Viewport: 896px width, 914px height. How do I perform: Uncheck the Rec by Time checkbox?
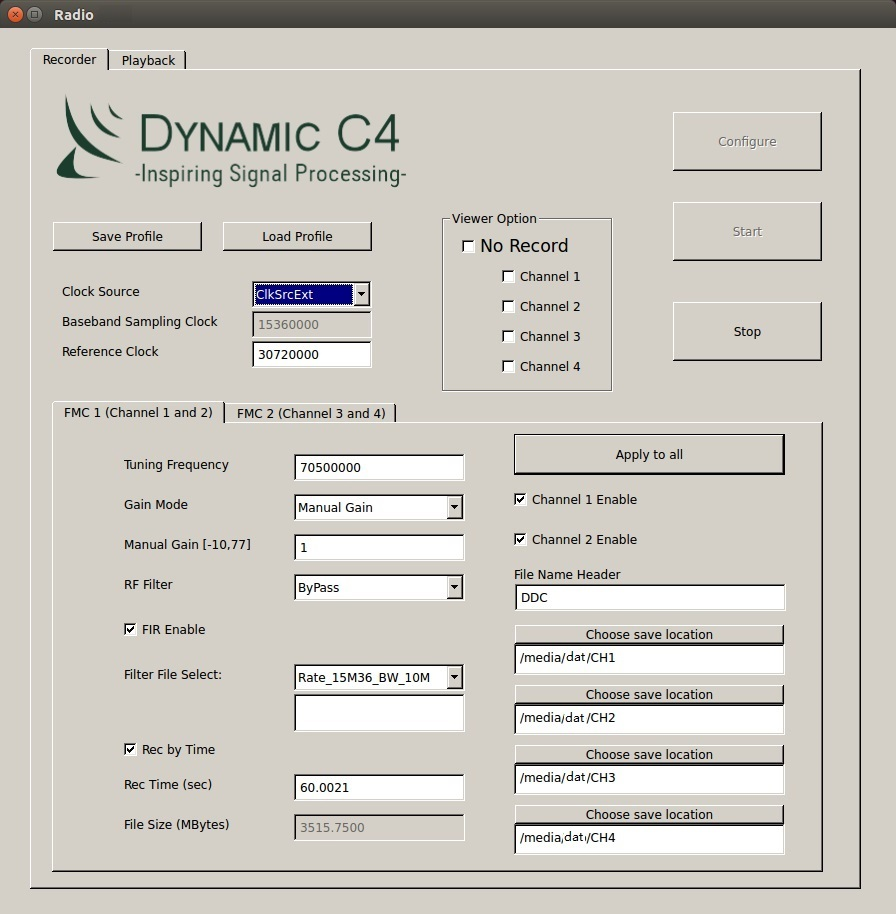tap(130, 750)
